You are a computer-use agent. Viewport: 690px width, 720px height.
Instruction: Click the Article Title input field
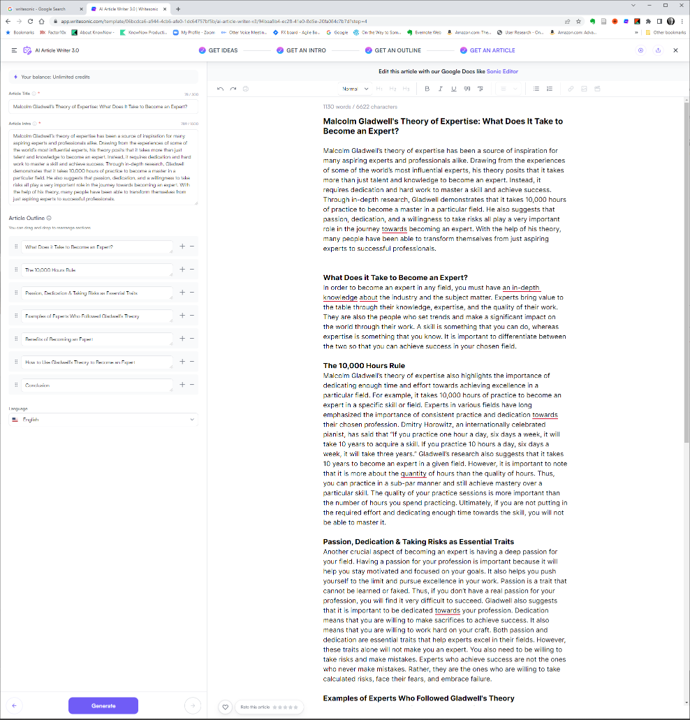tap(100, 105)
